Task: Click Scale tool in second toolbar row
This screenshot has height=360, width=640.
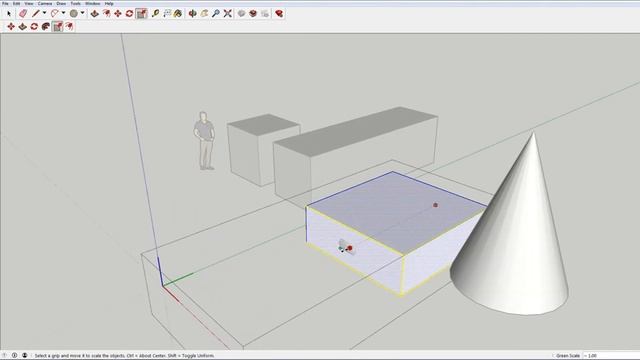Action: click(x=58, y=27)
